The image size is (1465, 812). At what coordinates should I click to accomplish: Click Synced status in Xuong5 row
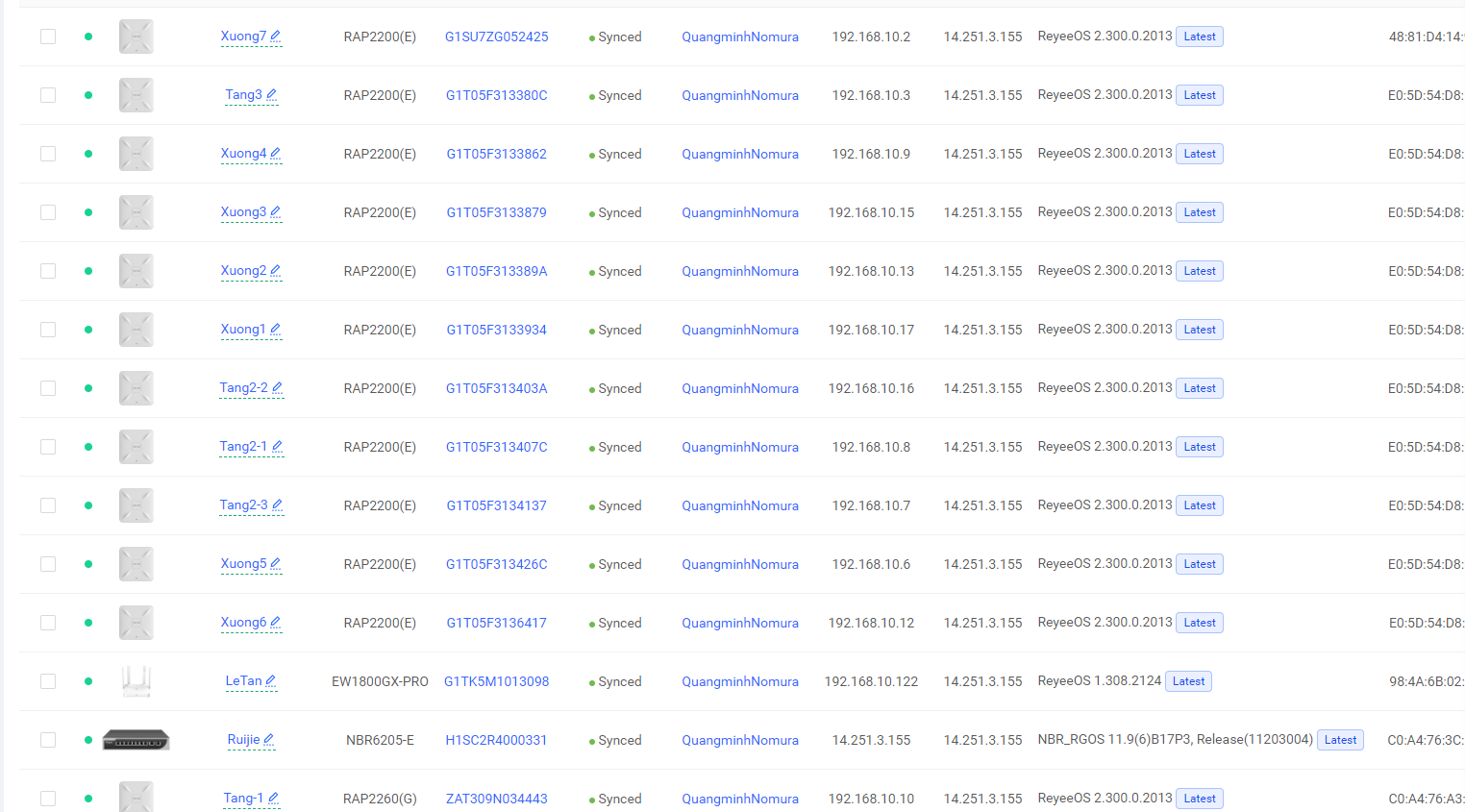tap(615, 564)
